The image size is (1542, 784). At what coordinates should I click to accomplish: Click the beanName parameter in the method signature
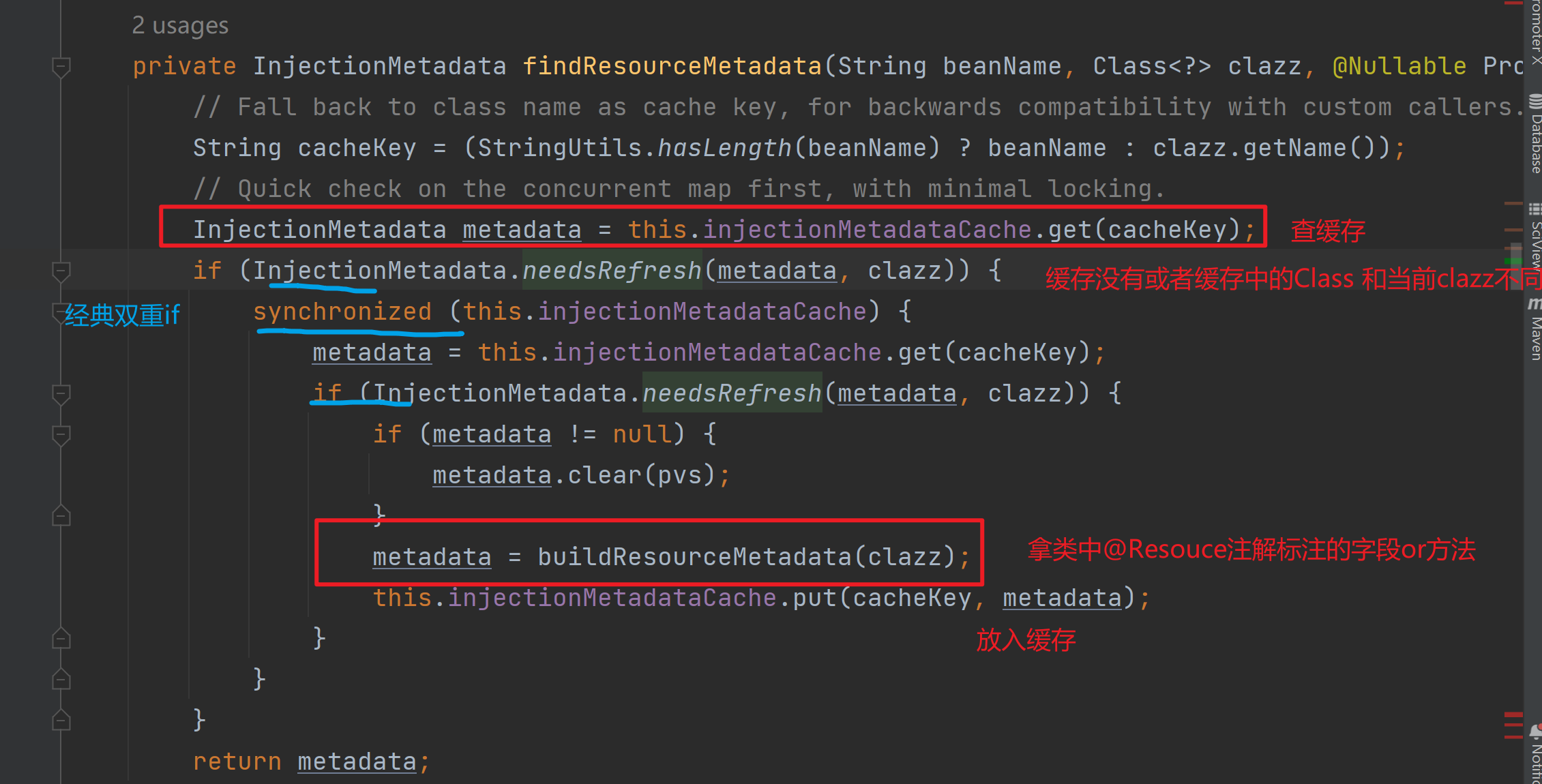point(1002,66)
